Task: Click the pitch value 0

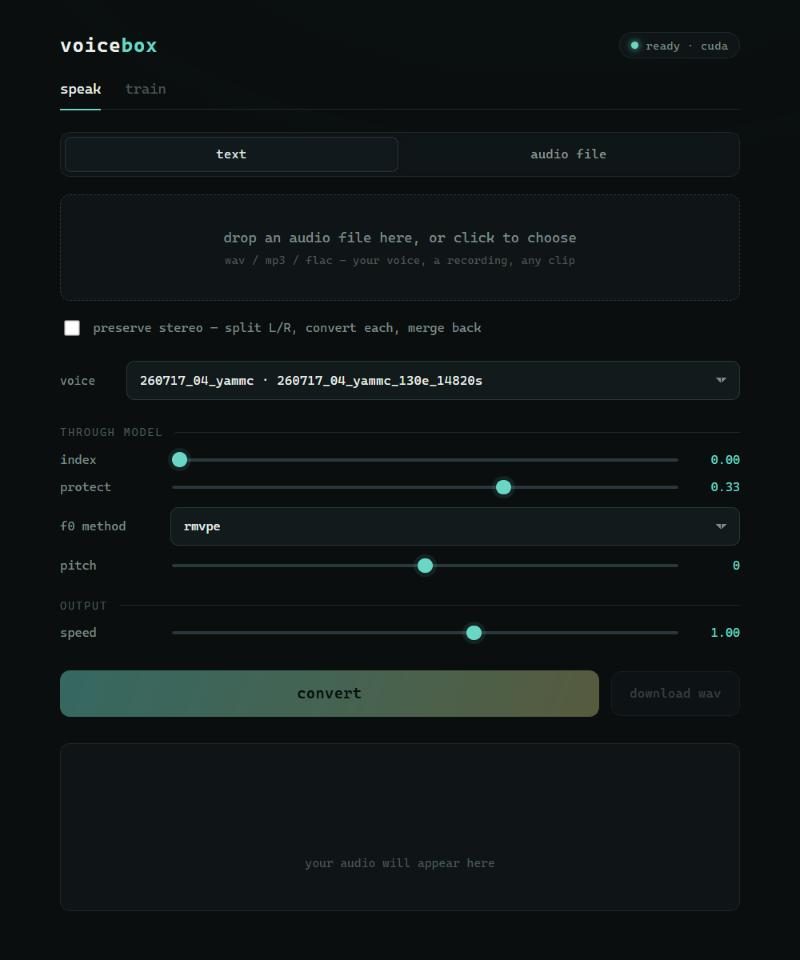Action: 736,566
